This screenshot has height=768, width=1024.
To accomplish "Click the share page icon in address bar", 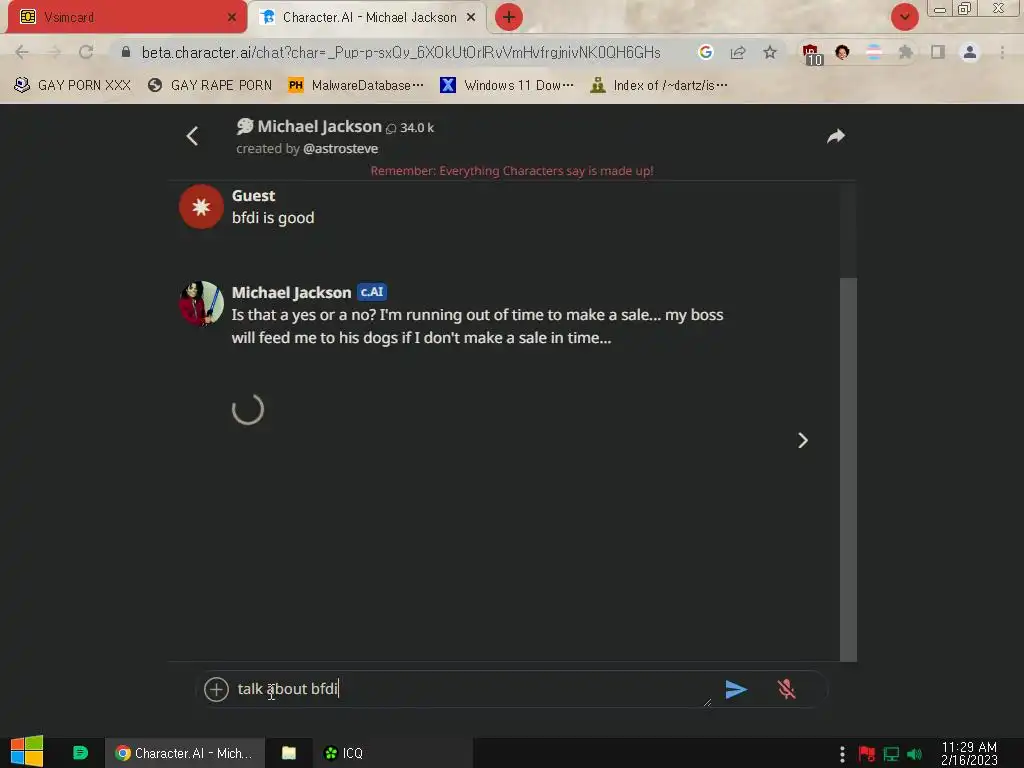I will coord(738,52).
